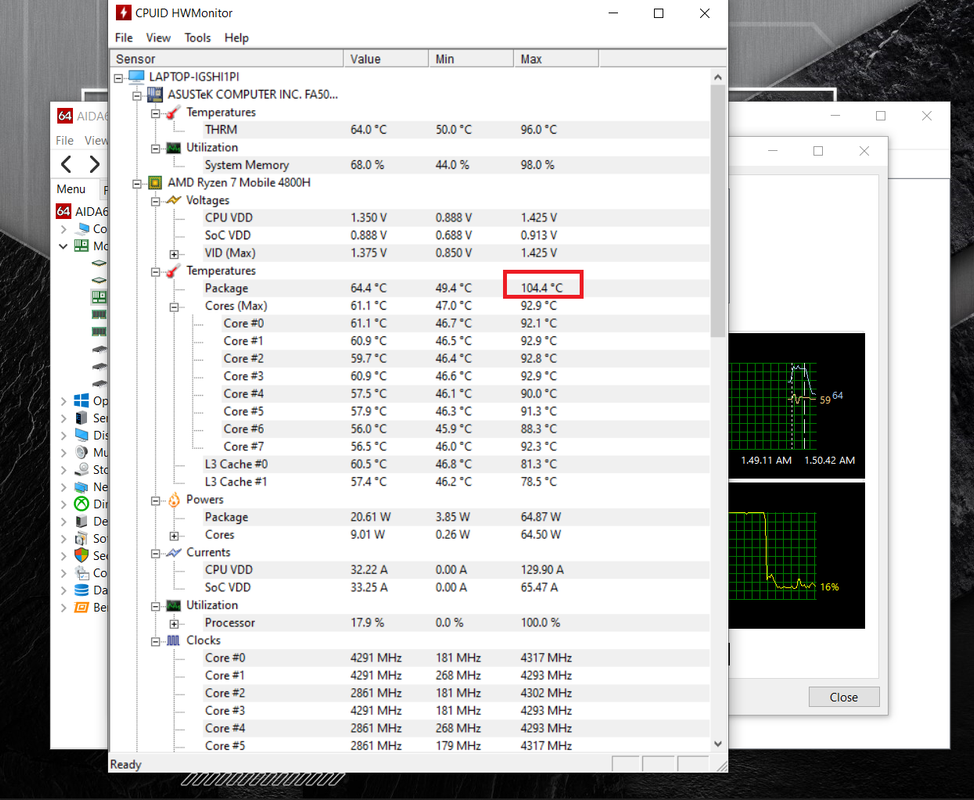This screenshot has width=974, height=800.
Task: Open the File menu in AIDA64 window
Action: [x=65, y=140]
